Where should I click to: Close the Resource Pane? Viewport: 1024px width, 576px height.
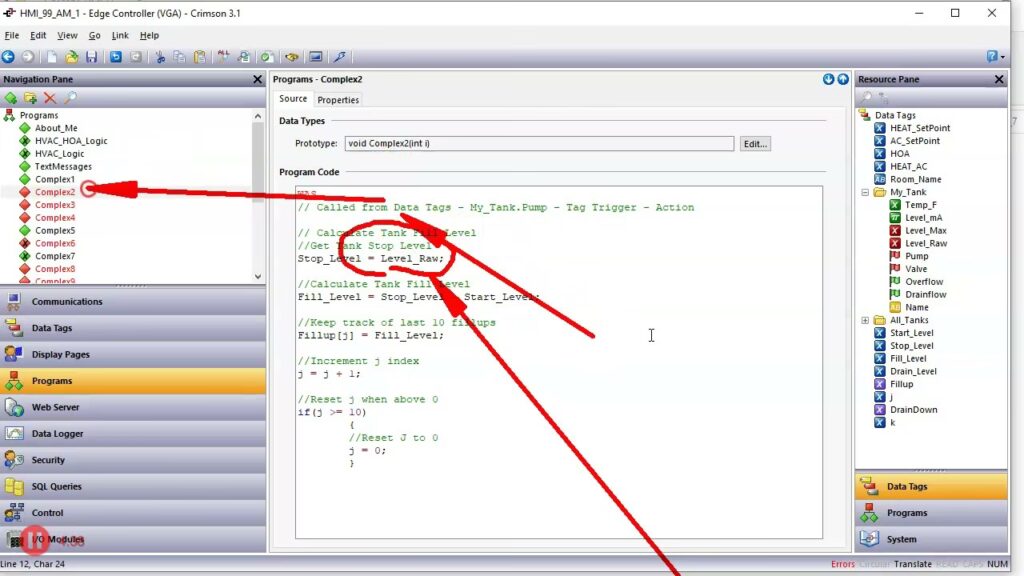999,79
